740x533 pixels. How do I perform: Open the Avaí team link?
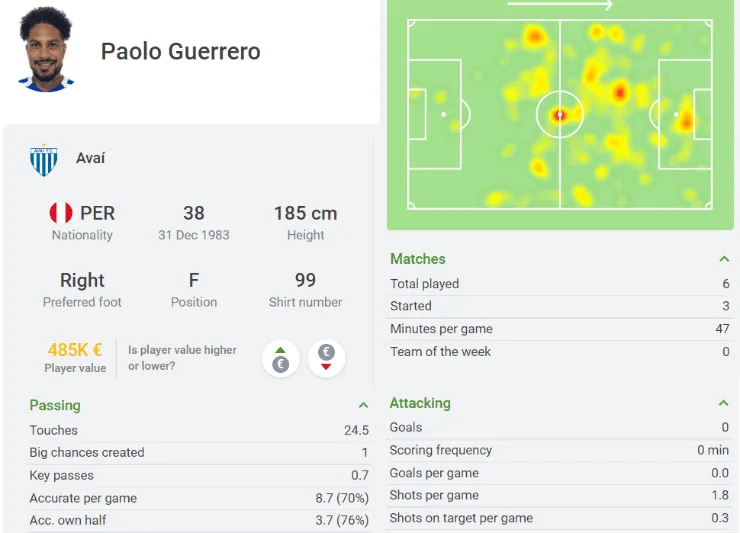(x=90, y=159)
